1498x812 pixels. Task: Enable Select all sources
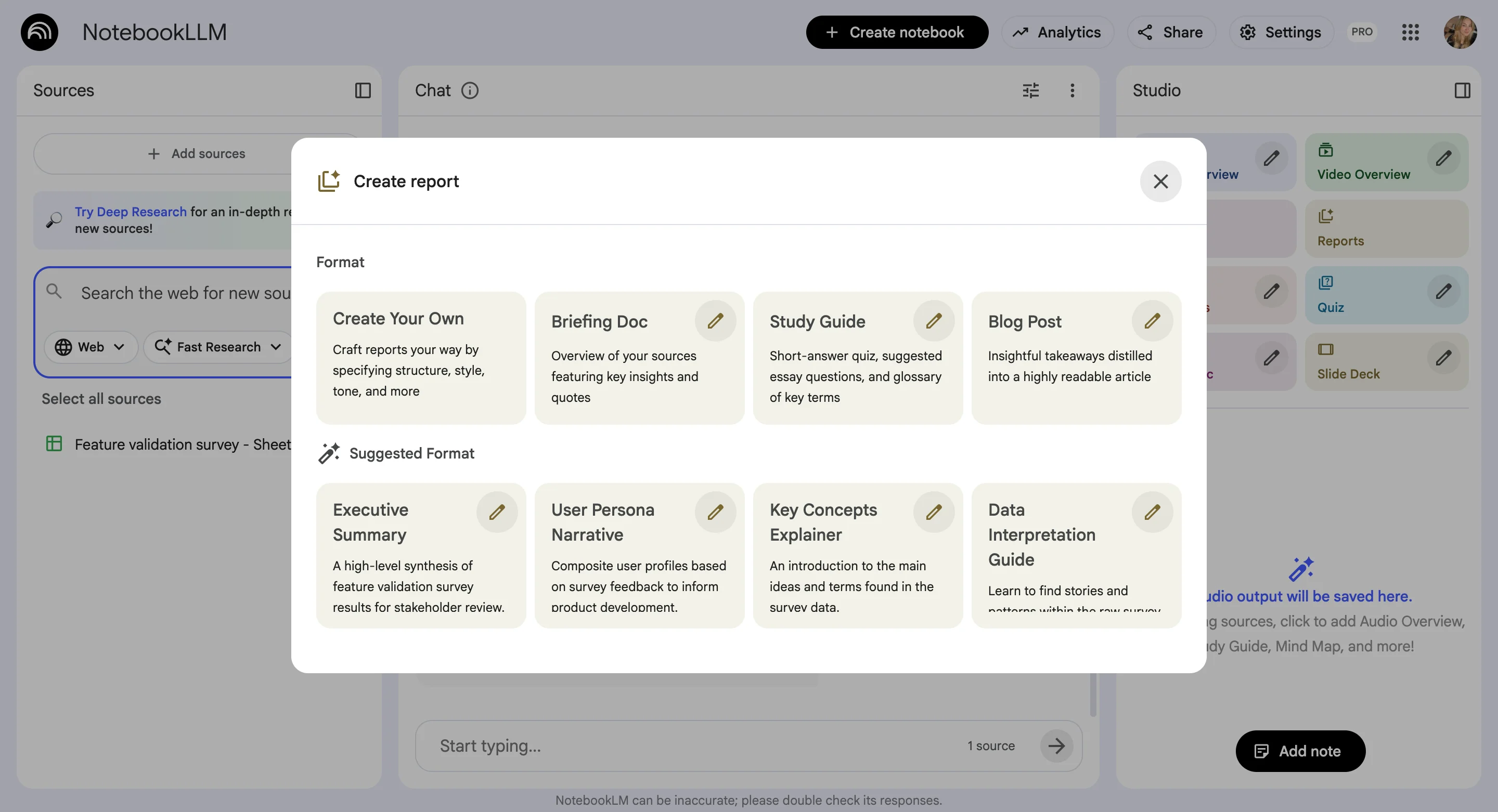coord(100,399)
